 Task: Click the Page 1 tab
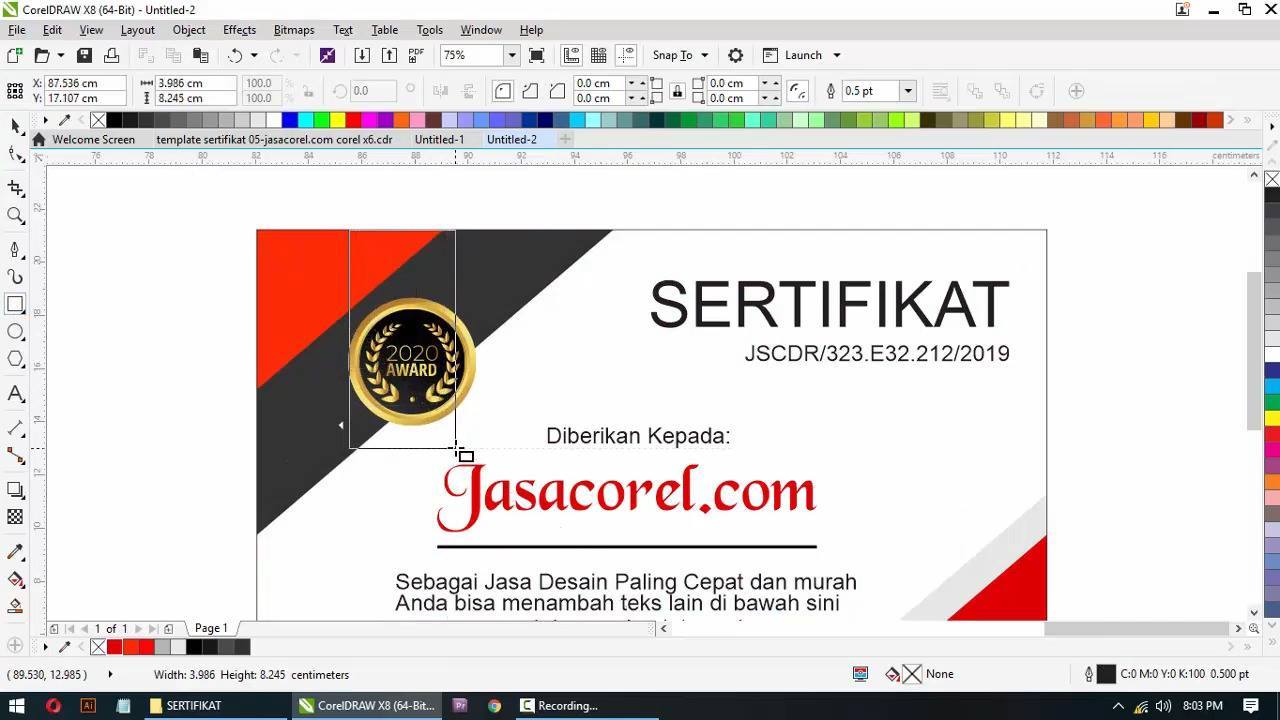click(211, 628)
